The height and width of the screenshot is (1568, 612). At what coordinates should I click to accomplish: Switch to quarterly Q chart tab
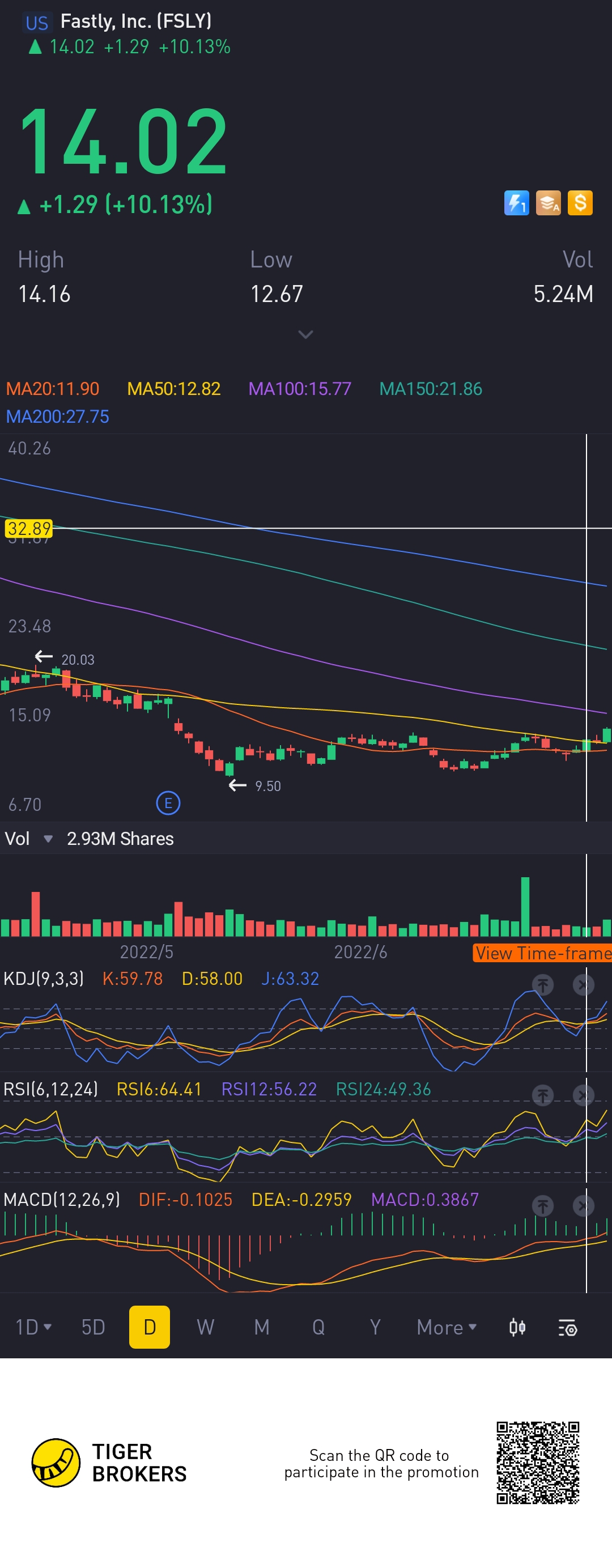click(318, 1327)
